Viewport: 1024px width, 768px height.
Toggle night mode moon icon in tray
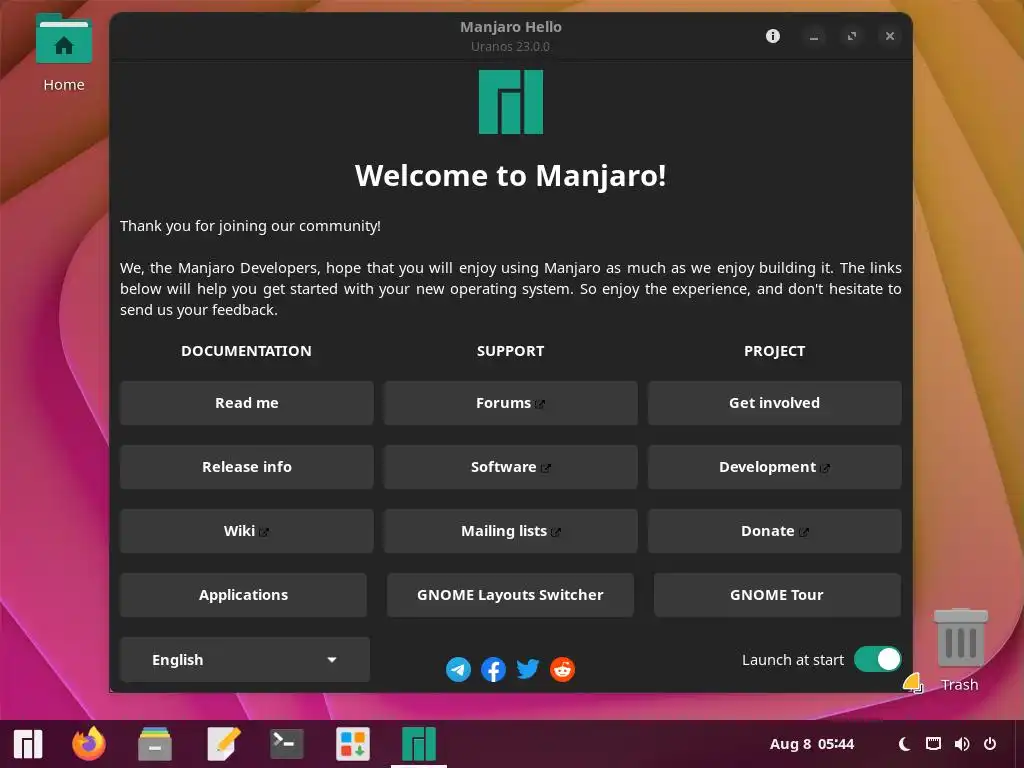click(904, 744)
